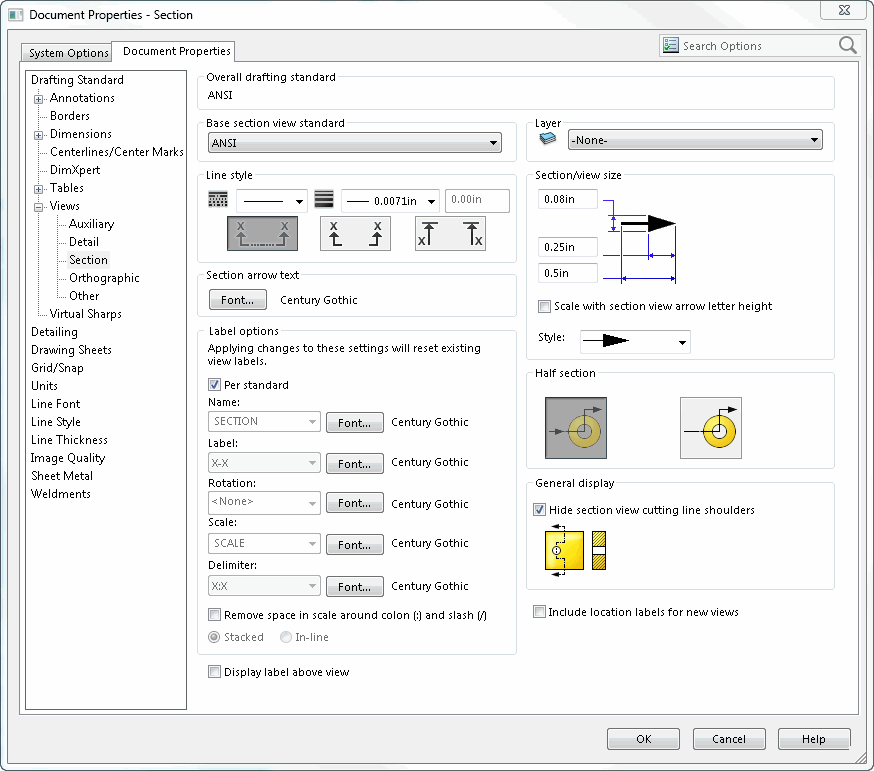Open the 0.0071in line thickness dropdown
Viewport: 874px width, 771px height.
390,201
